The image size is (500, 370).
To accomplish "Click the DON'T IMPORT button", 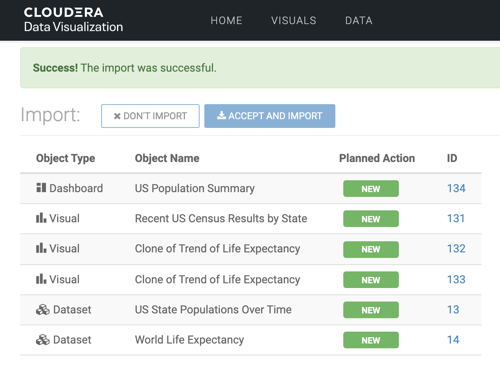I will 150,116.
